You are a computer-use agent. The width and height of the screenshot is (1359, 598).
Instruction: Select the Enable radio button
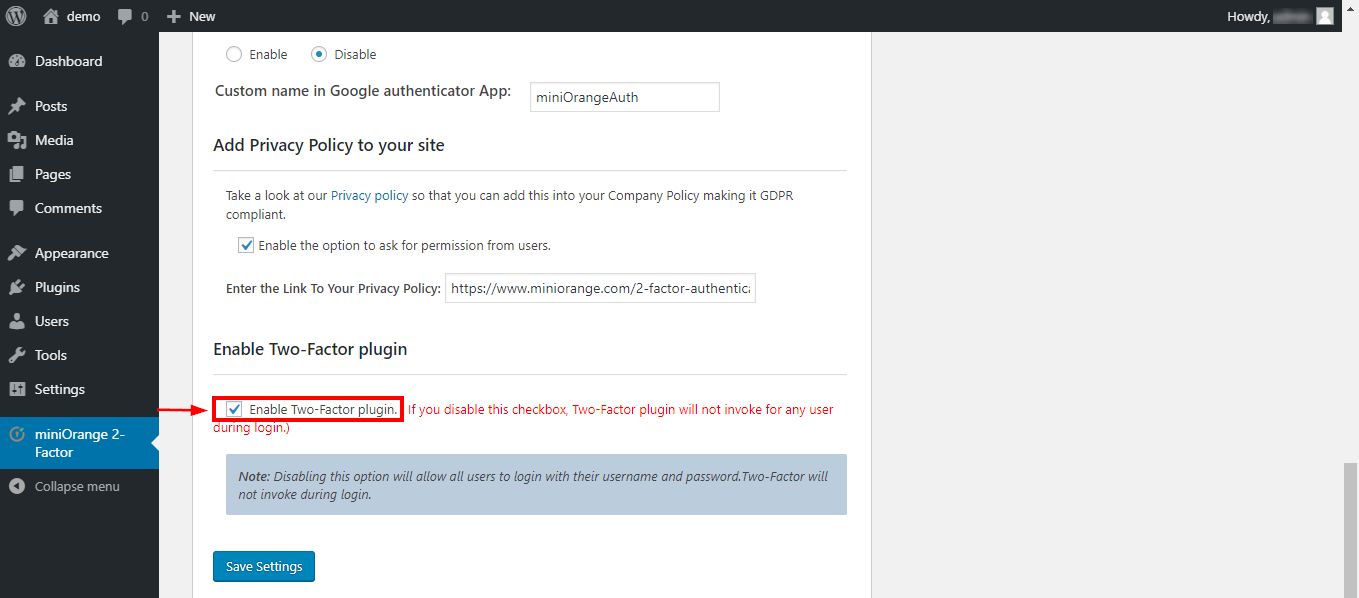coord(233,54)
